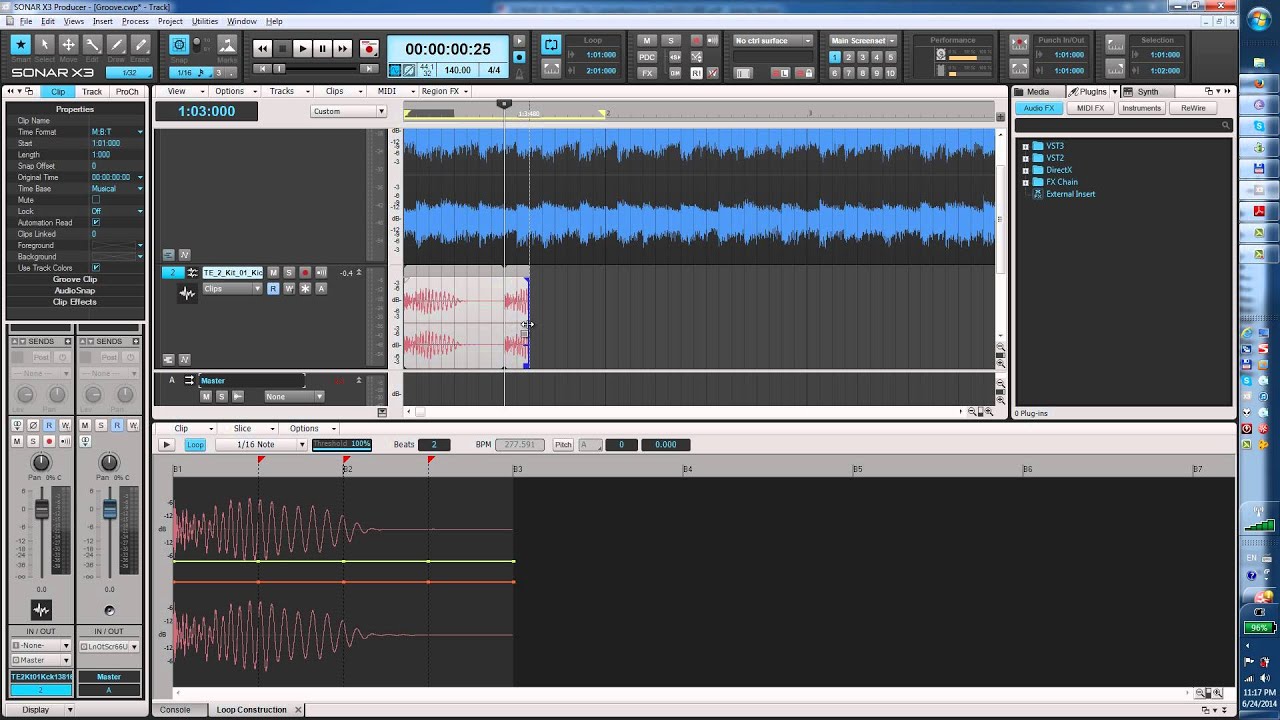
Task: Pick the Edit tool
Action: (x=92, y=45)
